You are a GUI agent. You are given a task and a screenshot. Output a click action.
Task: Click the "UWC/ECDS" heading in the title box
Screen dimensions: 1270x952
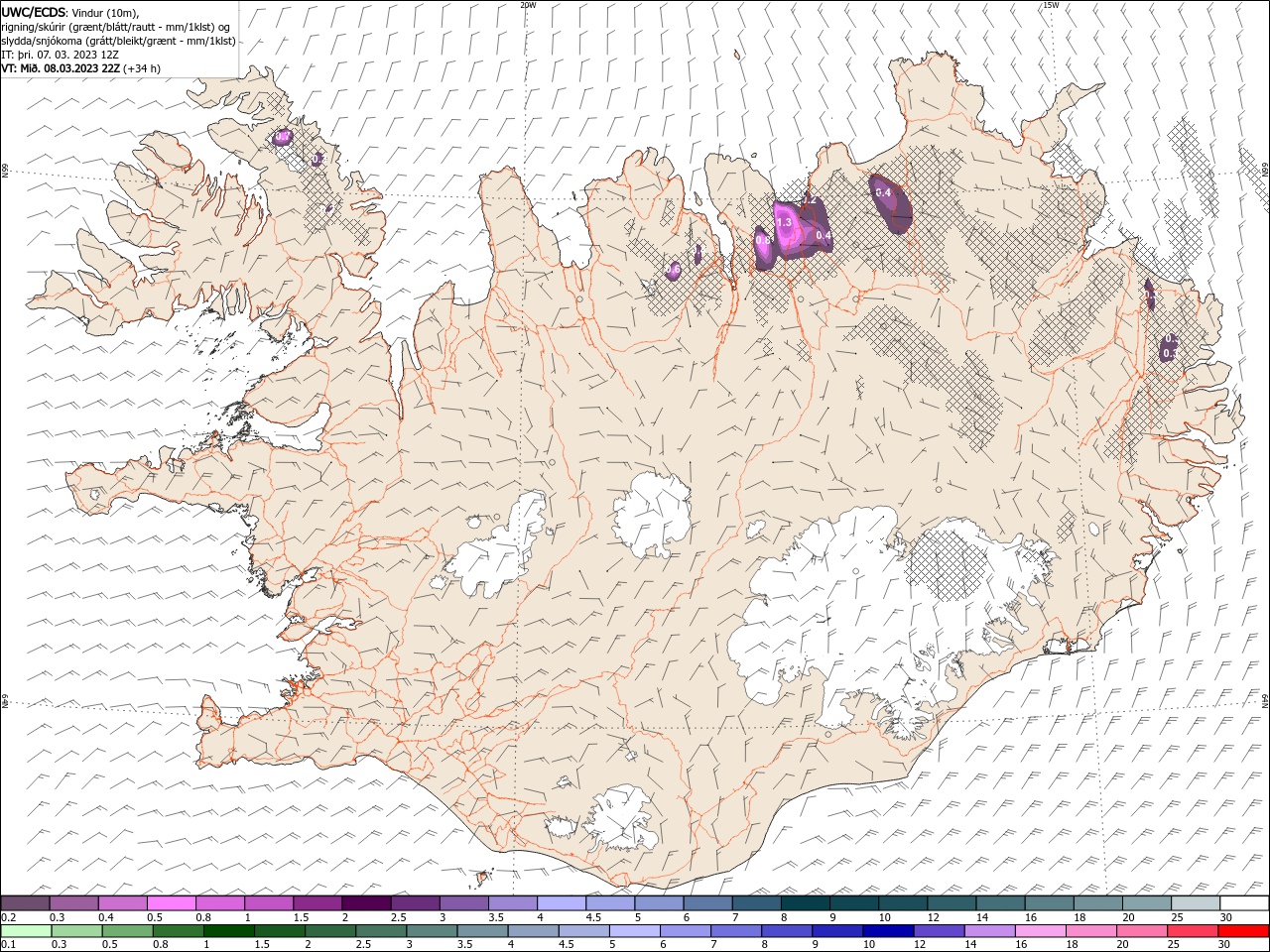click(34, 12)
